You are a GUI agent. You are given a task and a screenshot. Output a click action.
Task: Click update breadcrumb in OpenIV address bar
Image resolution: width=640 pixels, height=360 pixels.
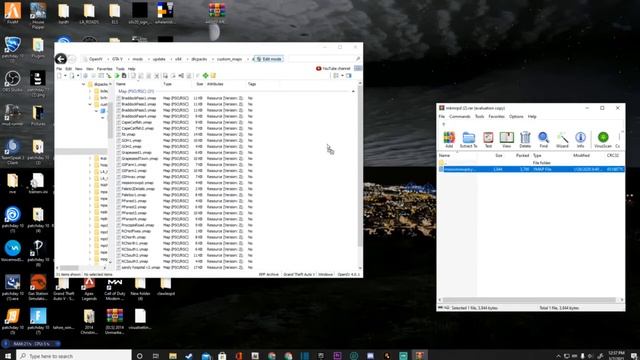[x=159, y=59]
